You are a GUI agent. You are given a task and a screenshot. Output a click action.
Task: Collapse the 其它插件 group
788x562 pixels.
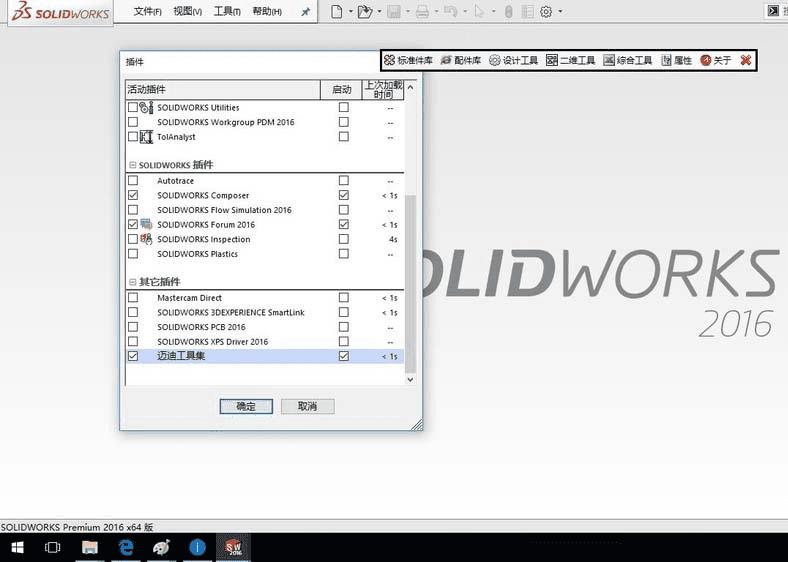pos(133,282)
